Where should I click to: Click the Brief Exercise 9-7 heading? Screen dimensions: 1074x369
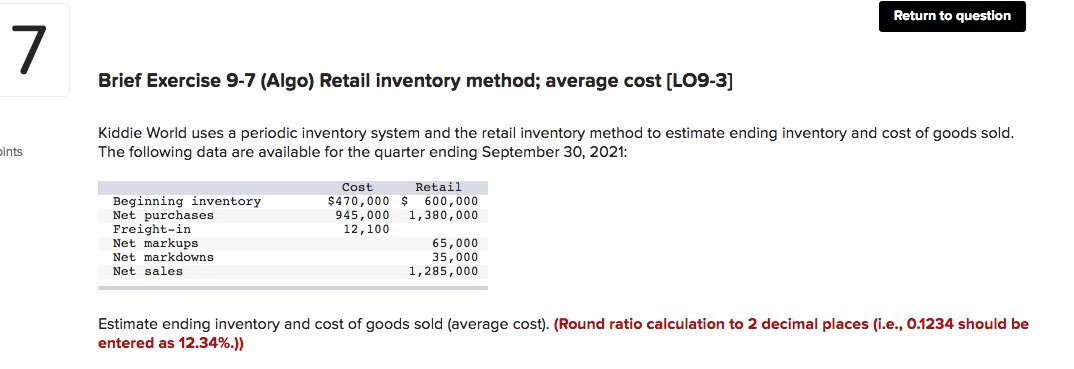(415, 81)
